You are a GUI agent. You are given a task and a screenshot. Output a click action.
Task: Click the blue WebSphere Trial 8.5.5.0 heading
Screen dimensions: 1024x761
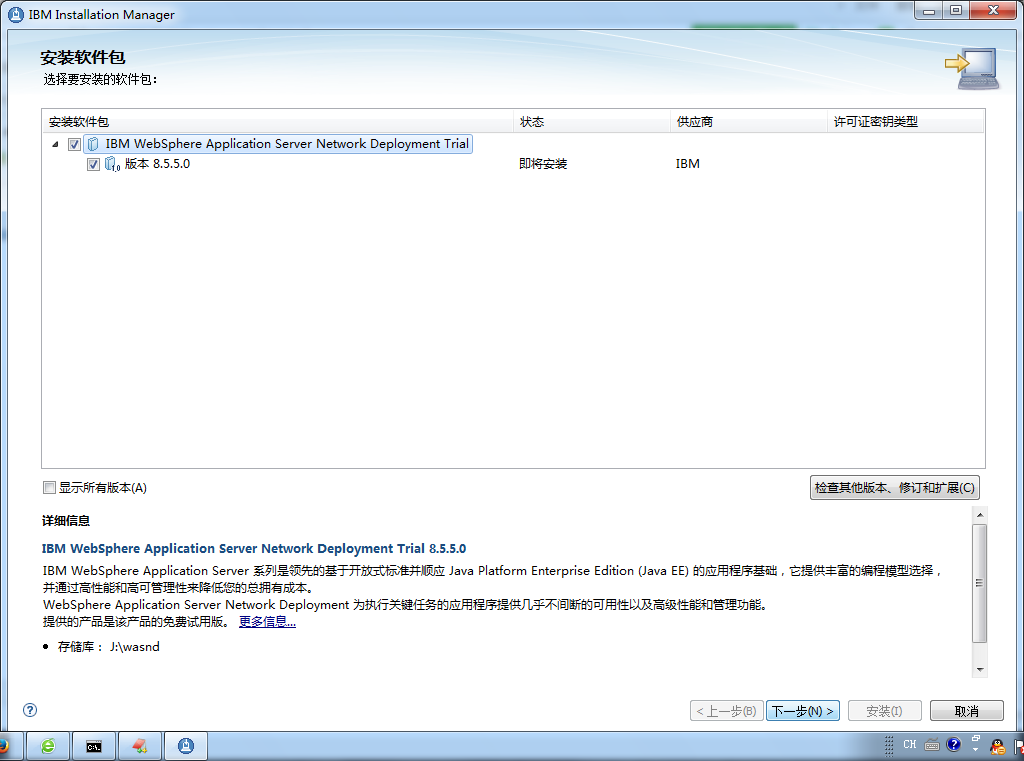coord(254,549)
